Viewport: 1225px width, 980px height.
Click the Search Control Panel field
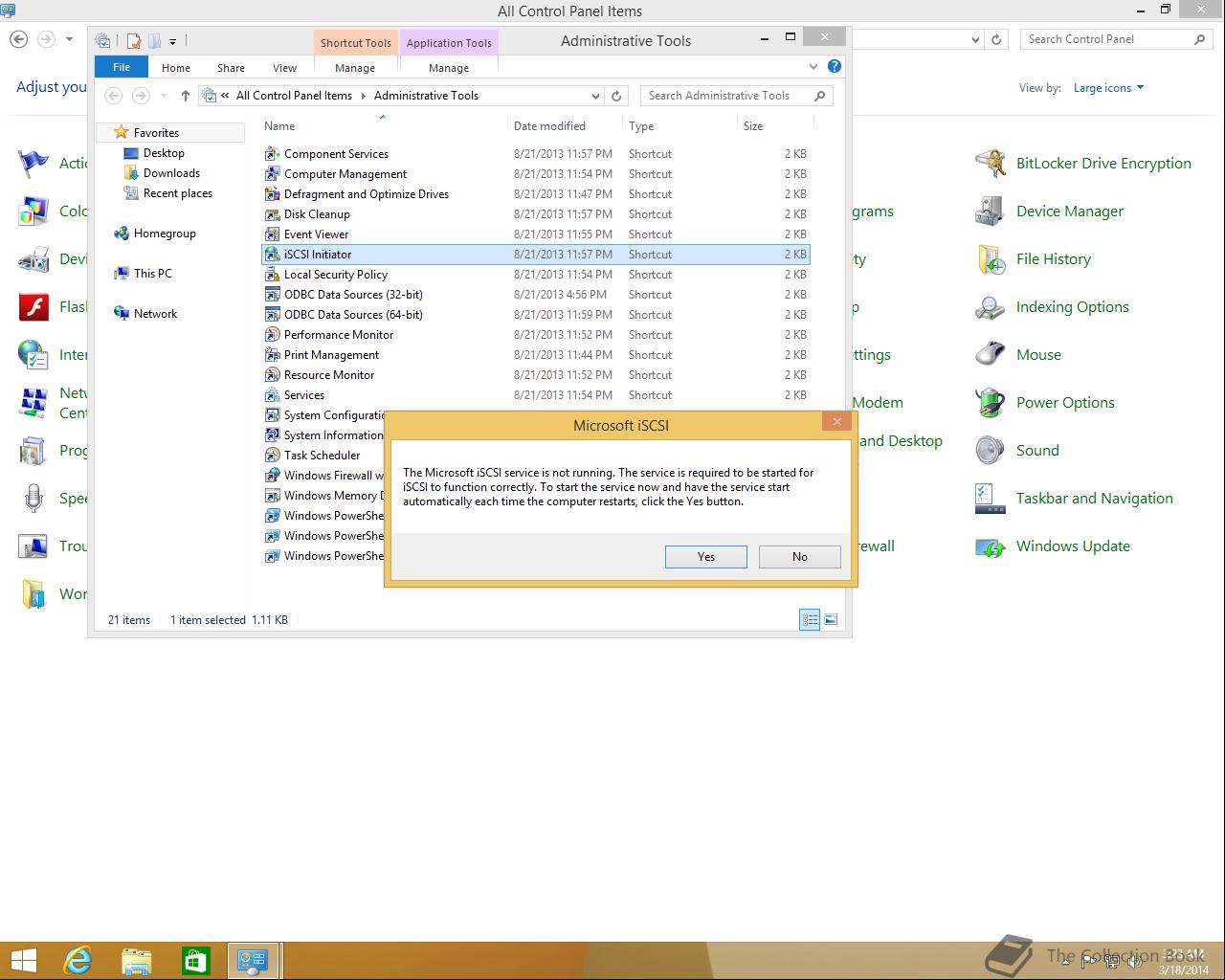[1116, 39]
